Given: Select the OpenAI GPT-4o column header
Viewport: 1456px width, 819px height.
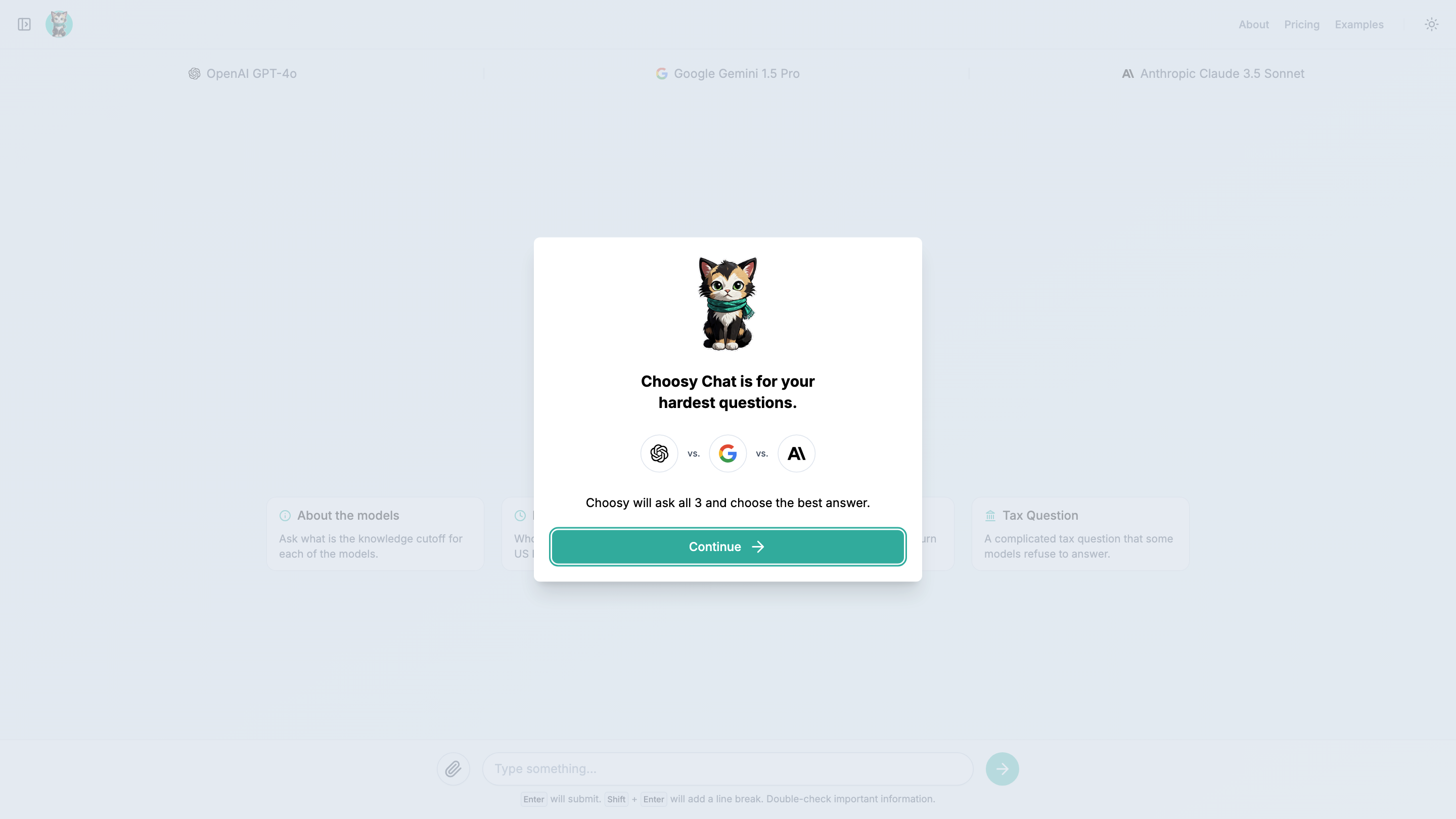Looking at the screenshot, I should (x=242, y=73).
